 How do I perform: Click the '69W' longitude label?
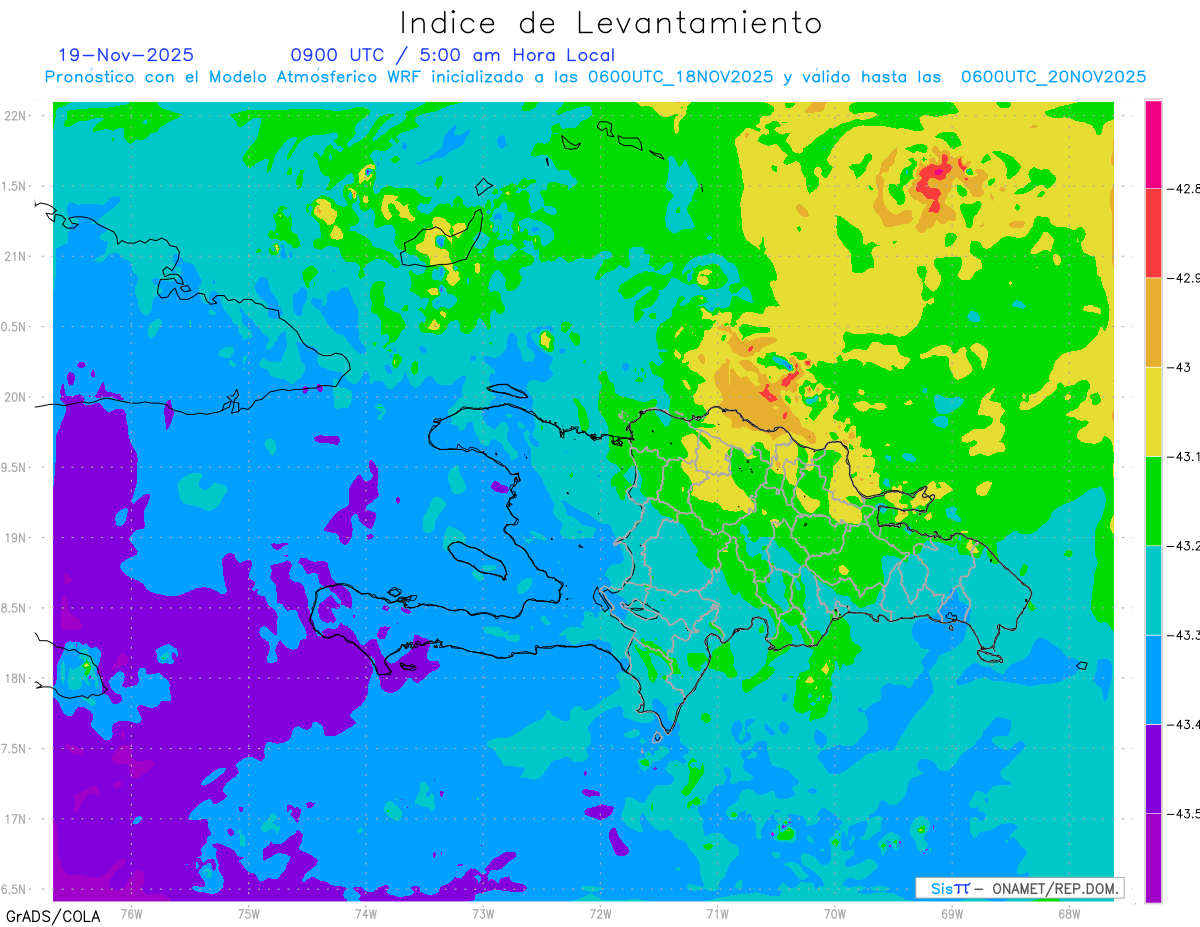(x=952, y=912)
